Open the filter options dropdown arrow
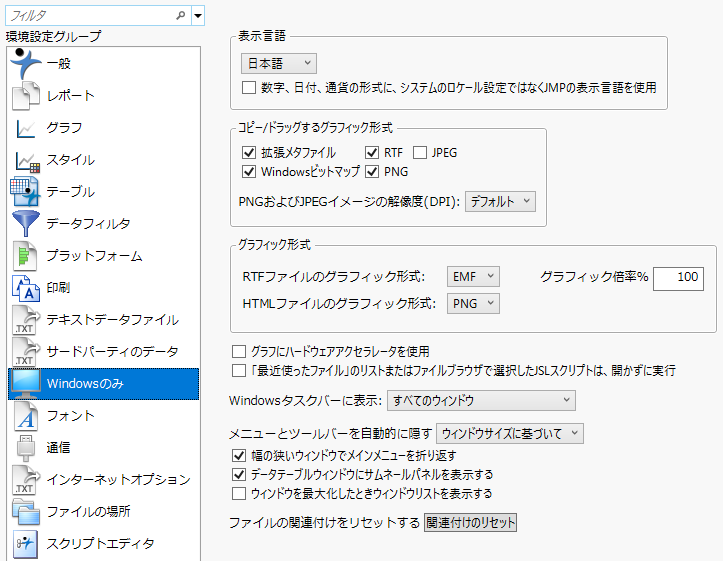The image size is (723, 561). coord(198,16)
